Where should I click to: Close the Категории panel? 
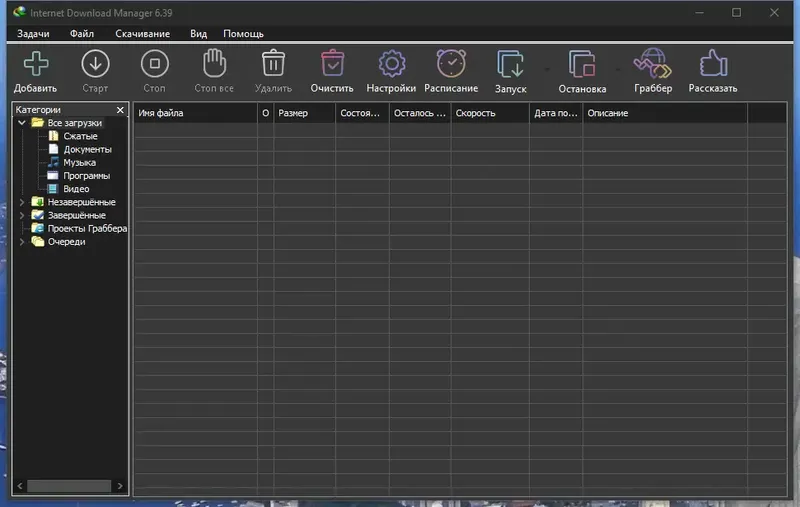(120, 110)
